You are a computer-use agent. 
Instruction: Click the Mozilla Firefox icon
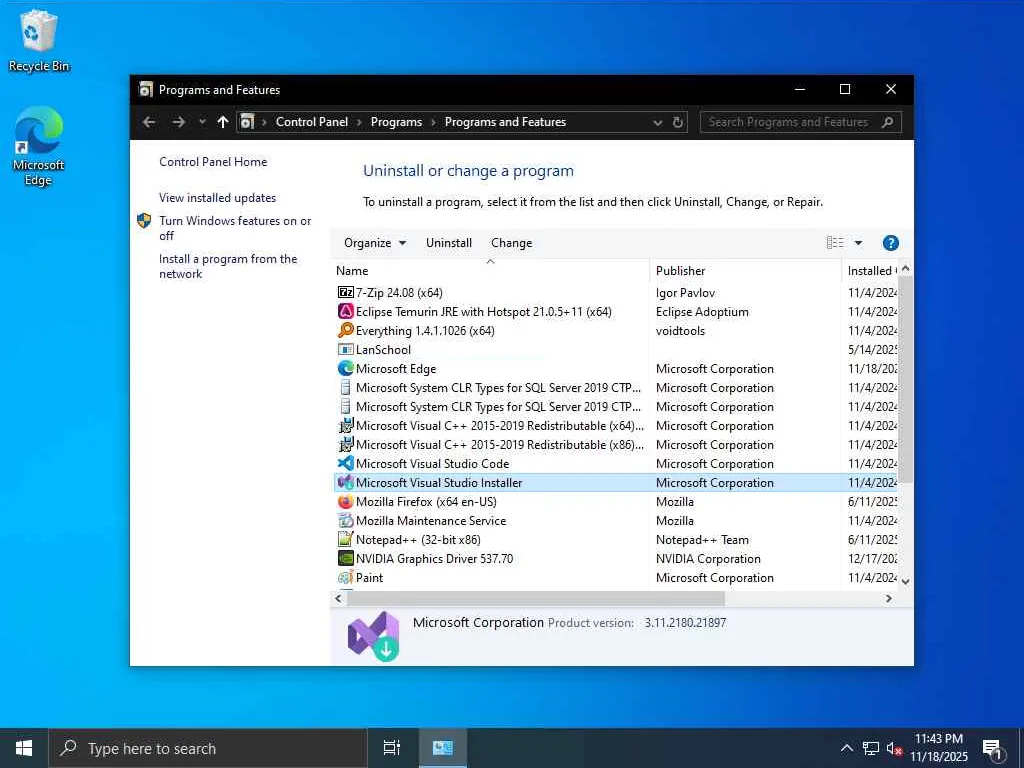[x=345, y=502]
